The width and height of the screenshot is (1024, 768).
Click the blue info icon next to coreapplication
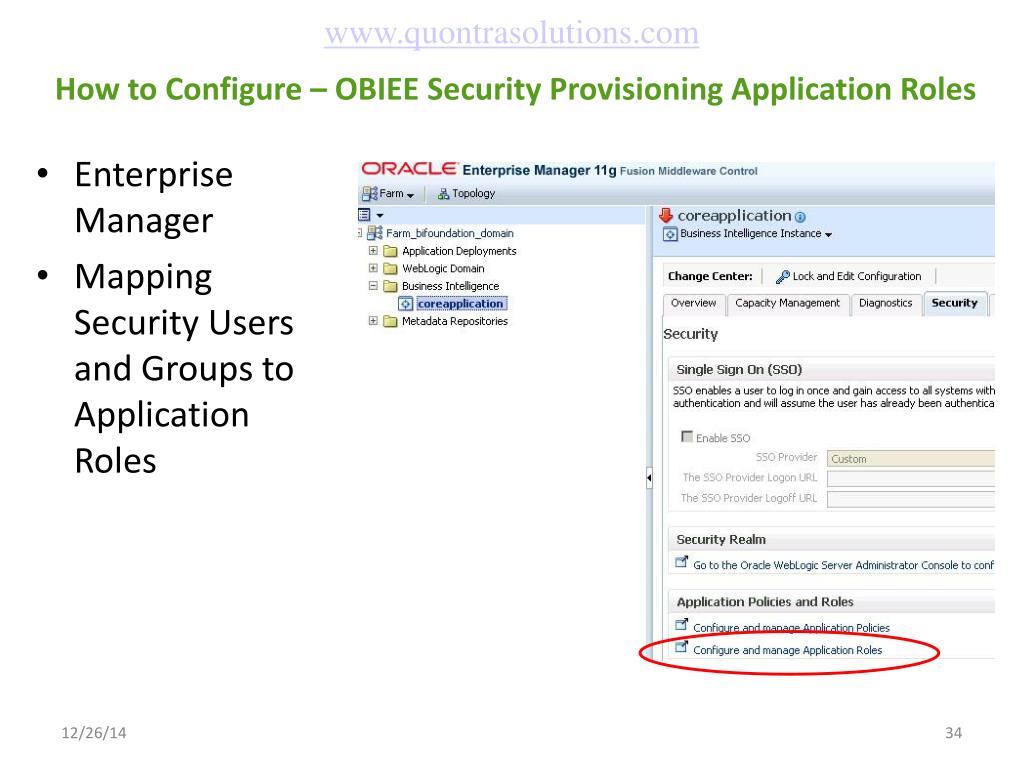coord(801,217)
